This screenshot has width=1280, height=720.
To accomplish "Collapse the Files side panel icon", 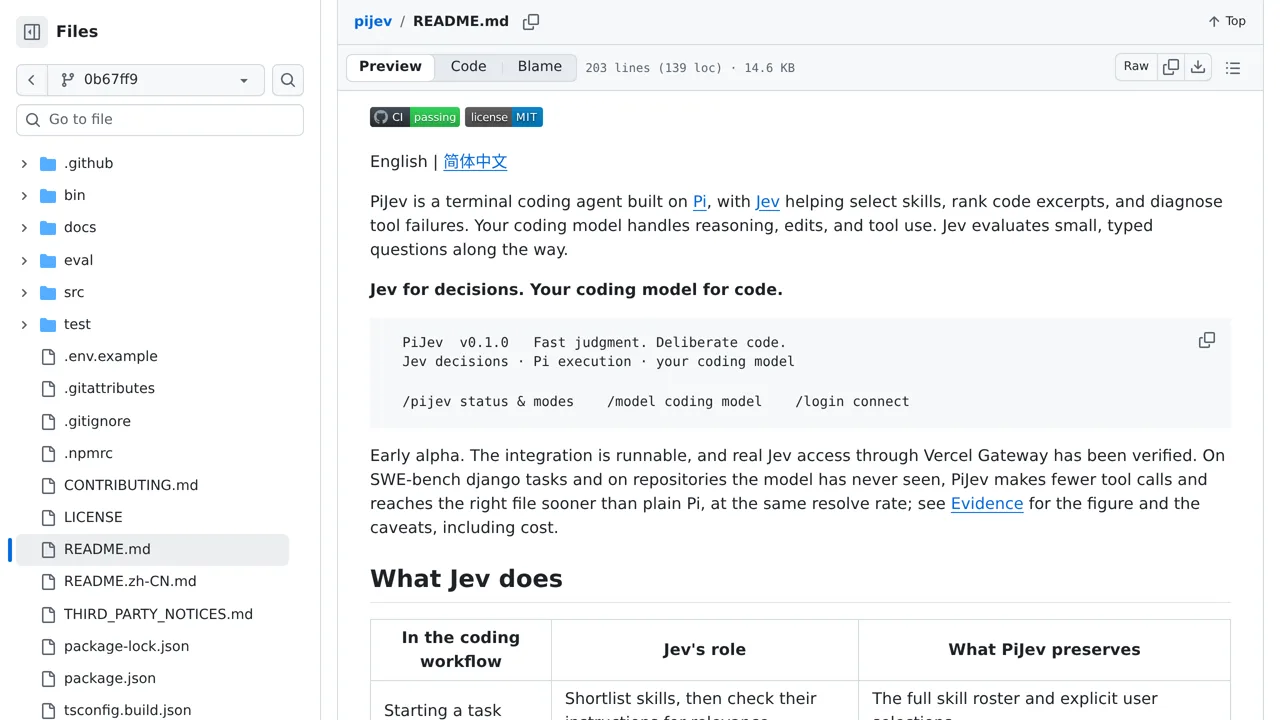I will coord(32,32).
